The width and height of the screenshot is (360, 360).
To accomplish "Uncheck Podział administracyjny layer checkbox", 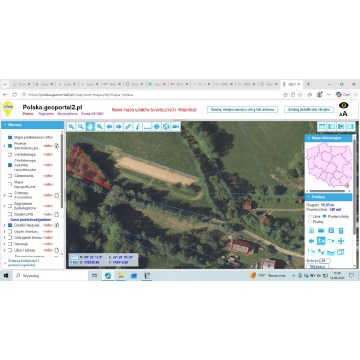I will click(x=10, y=146).
